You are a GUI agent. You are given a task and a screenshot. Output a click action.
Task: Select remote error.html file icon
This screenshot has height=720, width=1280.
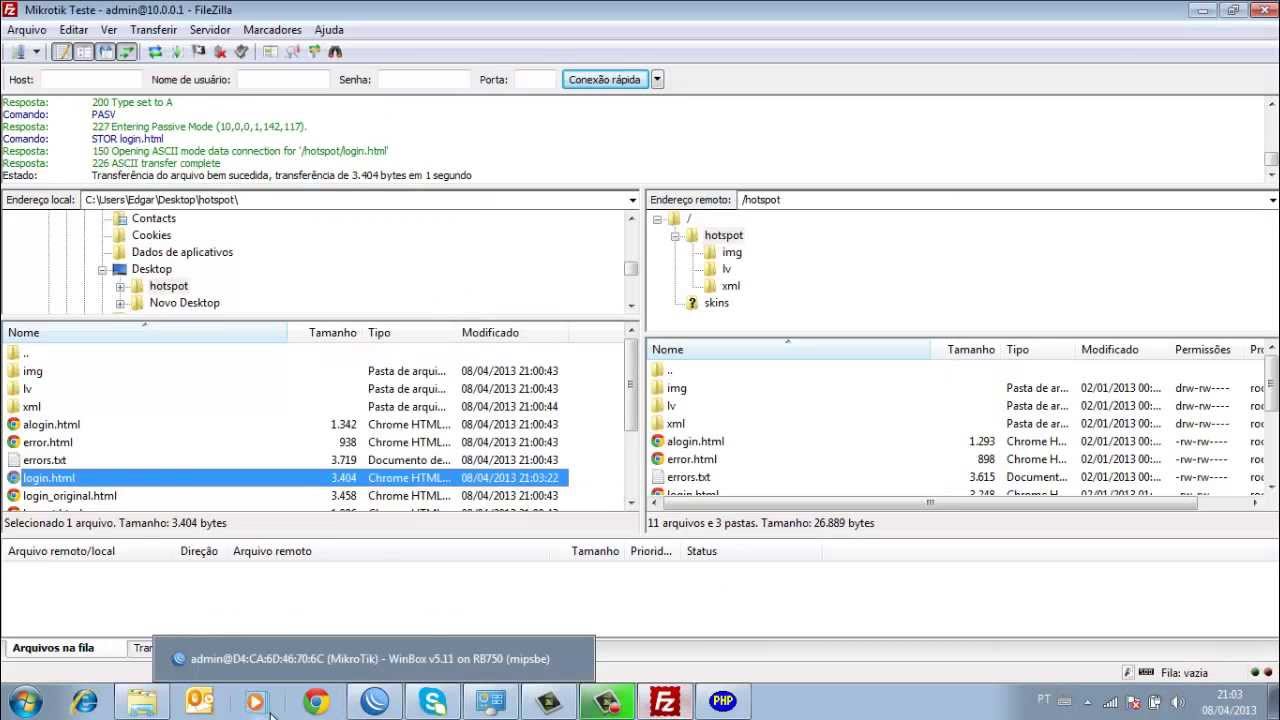tap(657, 460)
